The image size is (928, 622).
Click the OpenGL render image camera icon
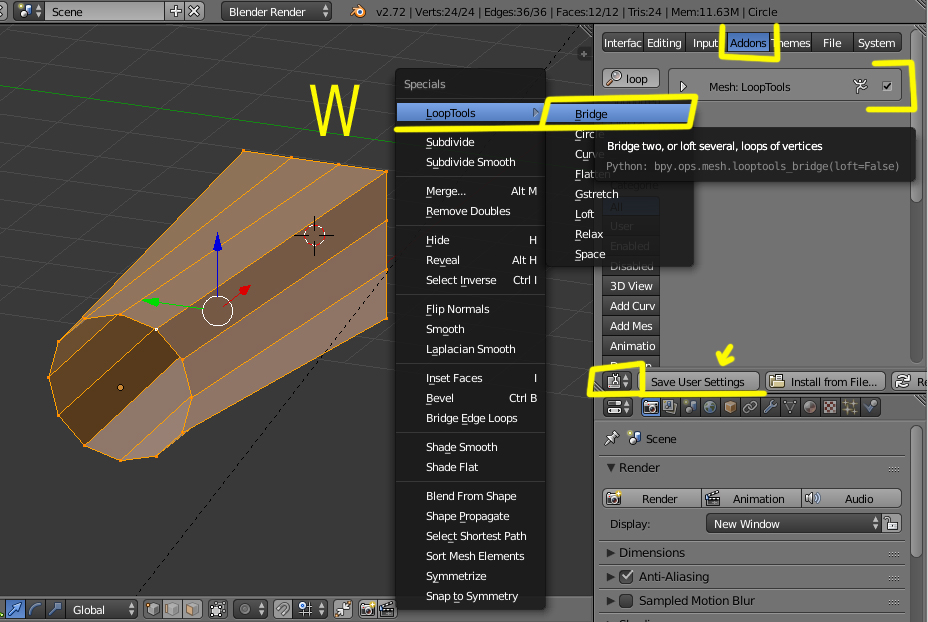pos(367,609)
